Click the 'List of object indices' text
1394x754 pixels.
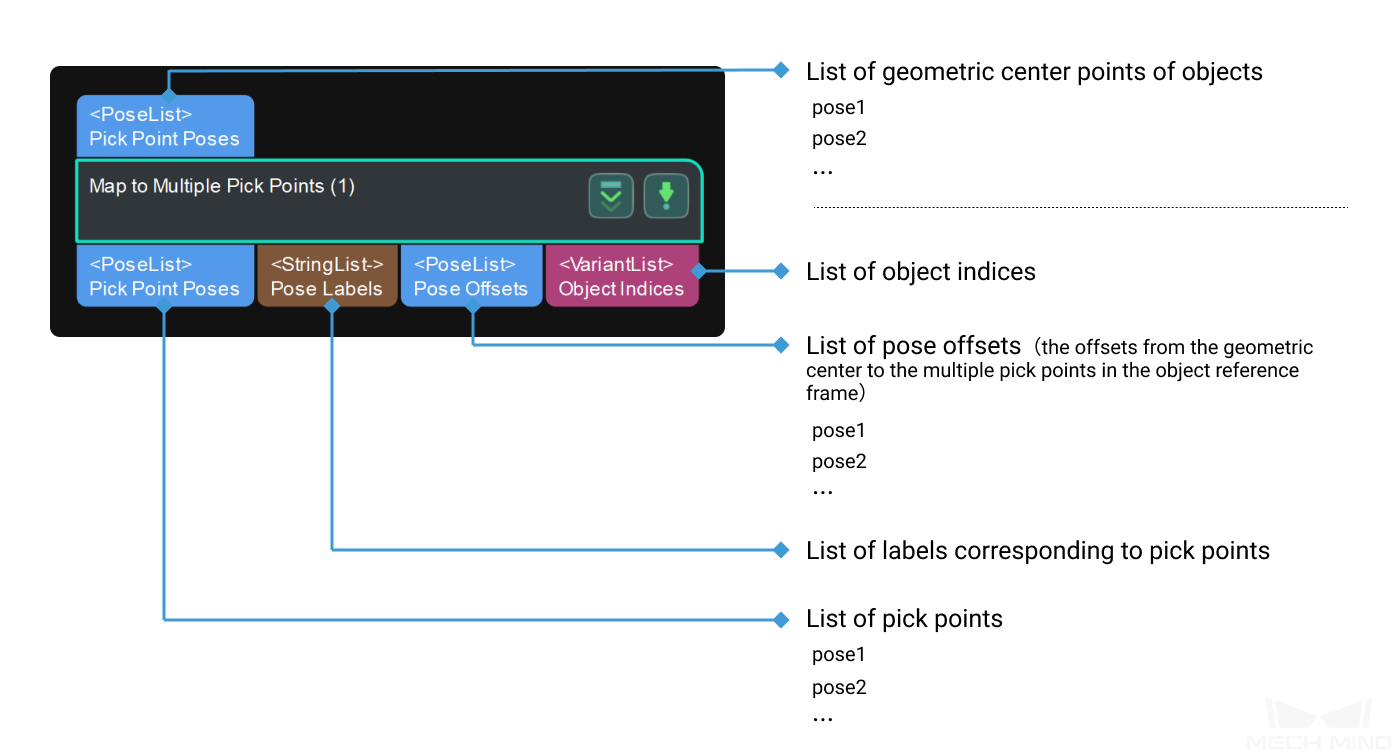[x=920, y=272]
